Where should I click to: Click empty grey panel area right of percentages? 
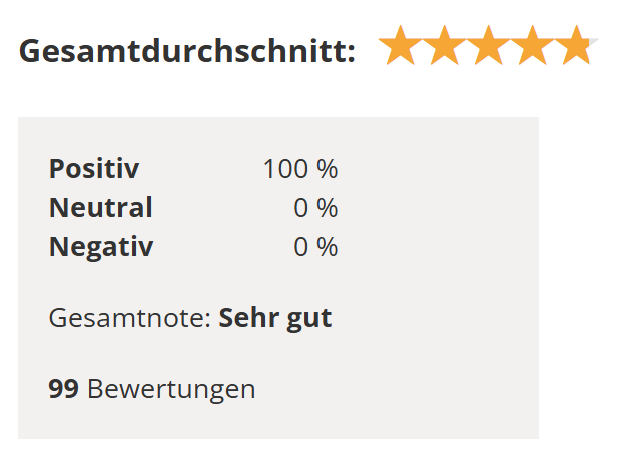coord(440,210)
